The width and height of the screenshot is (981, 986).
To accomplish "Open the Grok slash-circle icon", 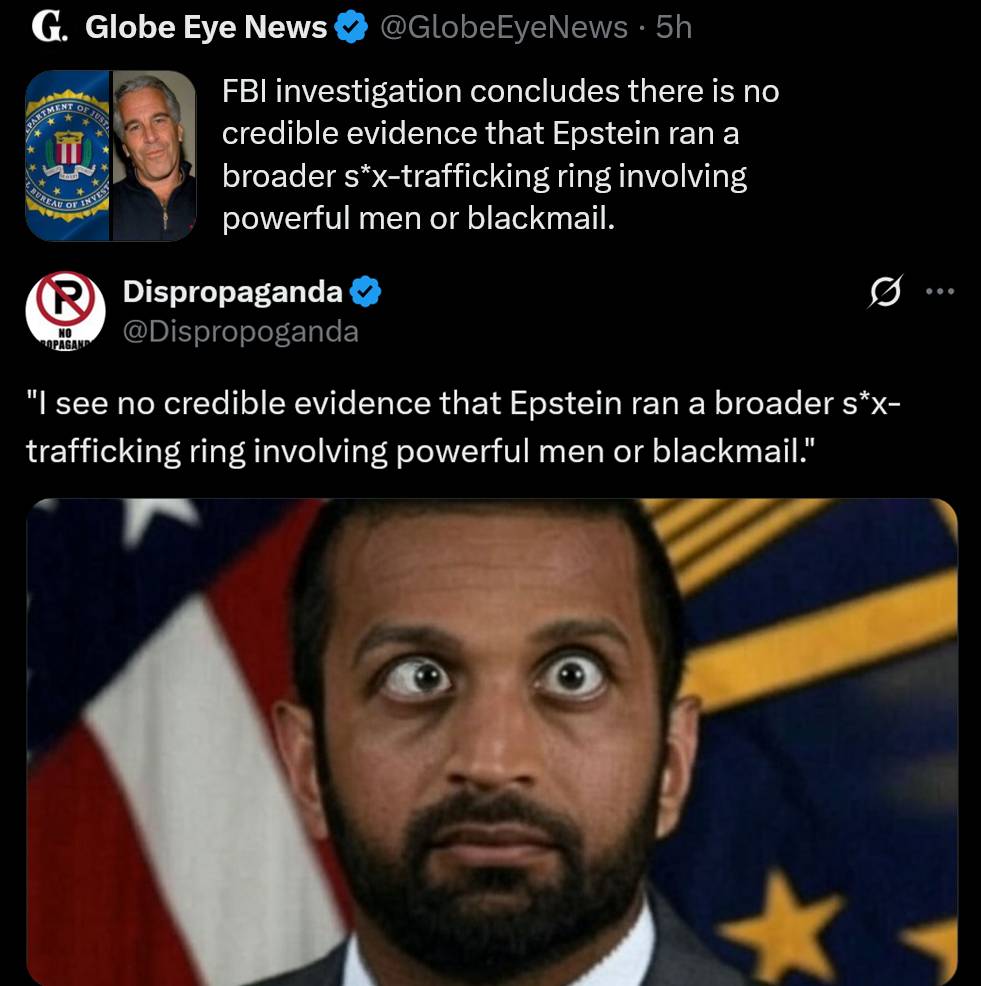I will coord(886,291).
